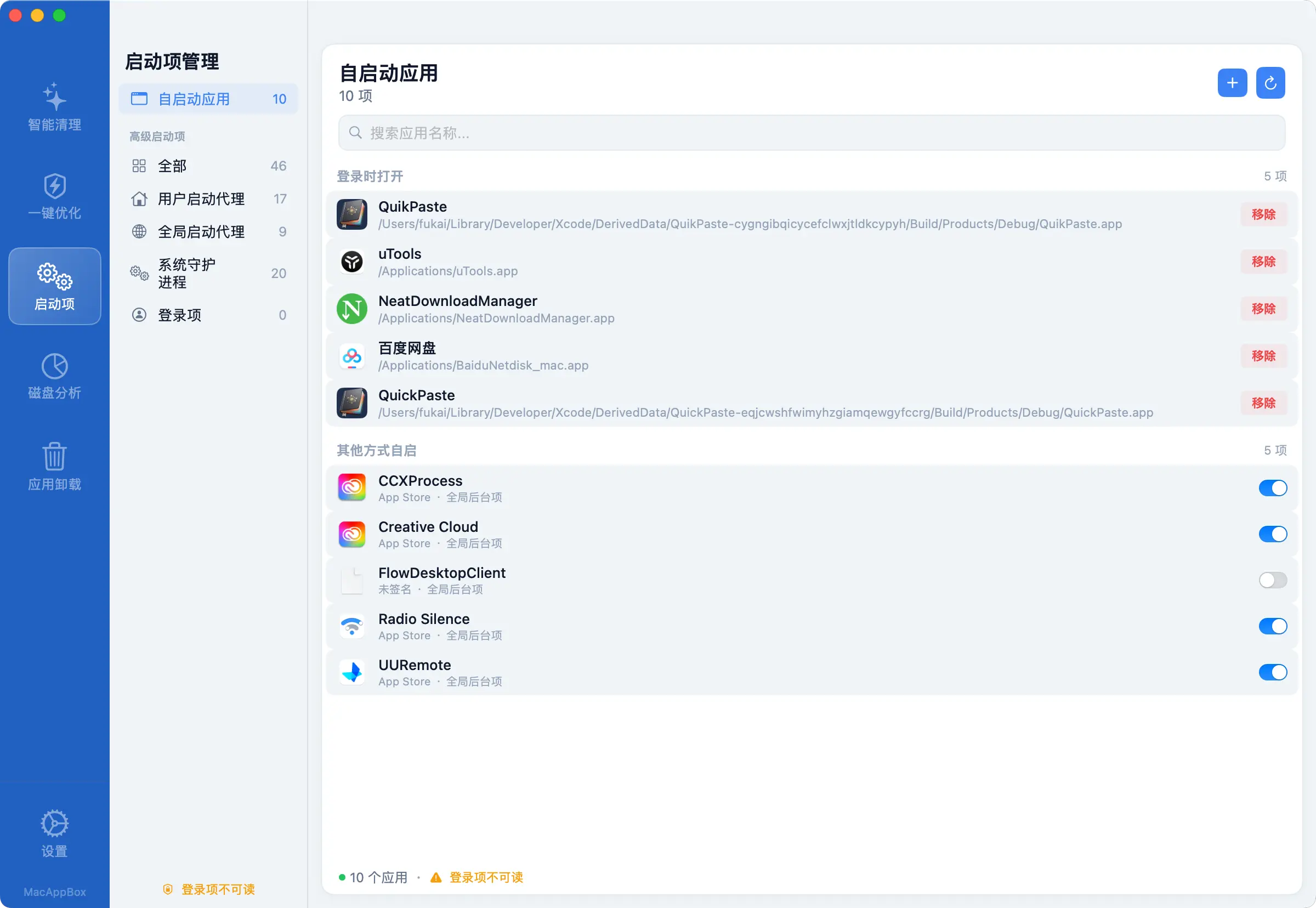Turn off Creative Cloud toggle

[1272, 534]
